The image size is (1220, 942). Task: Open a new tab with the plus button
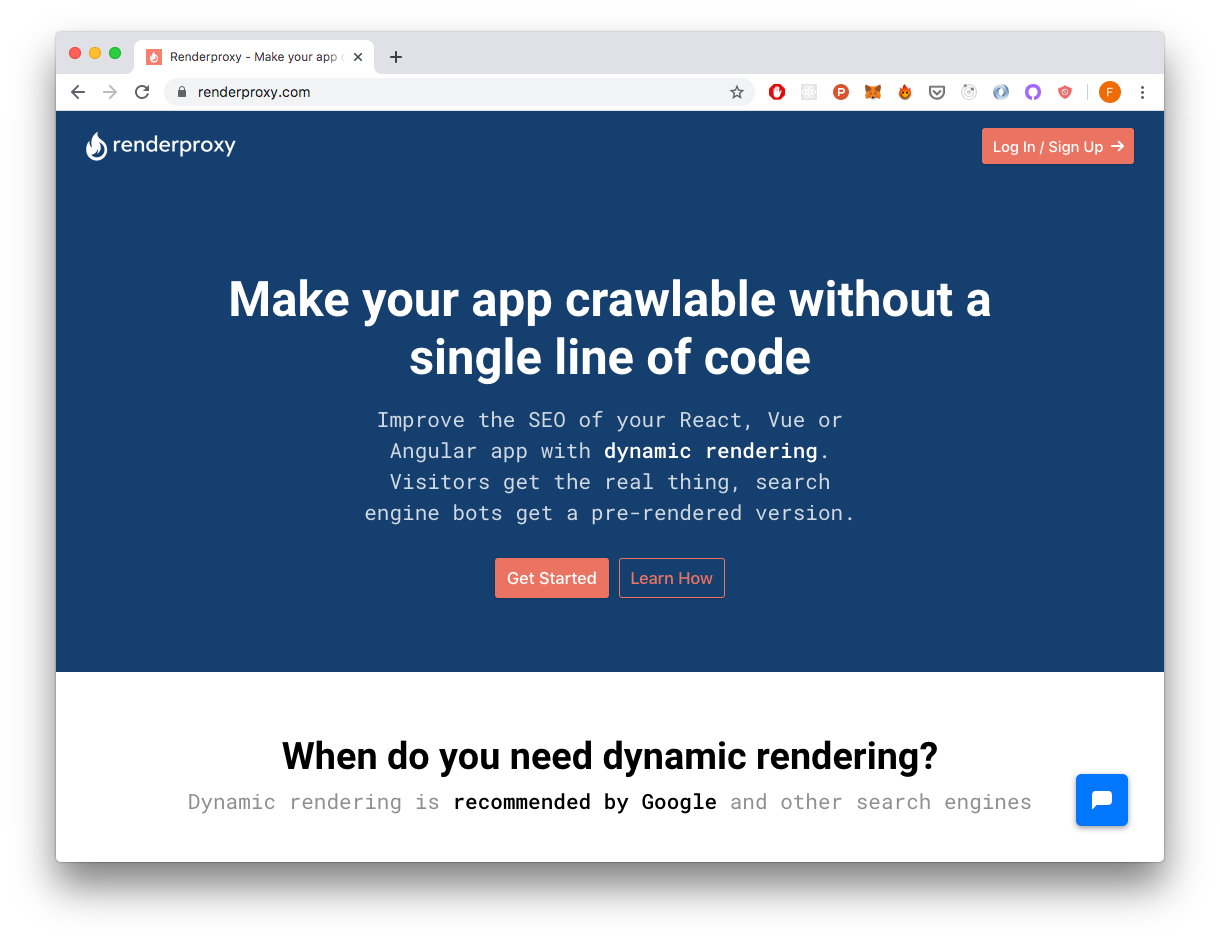[396, 57]
